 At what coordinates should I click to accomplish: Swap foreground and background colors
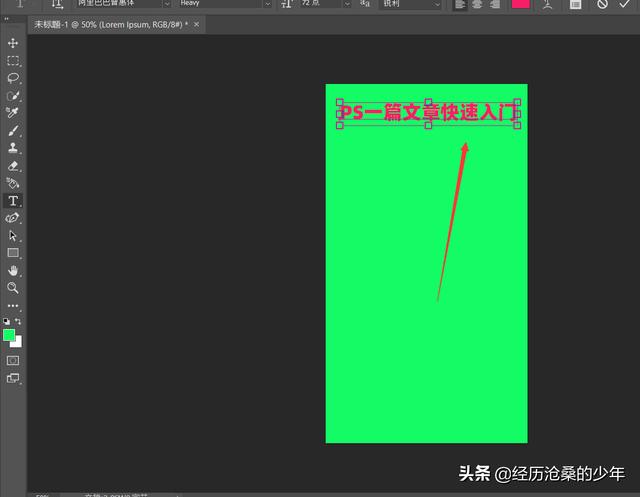pyautogui.click(x=18, y=321)
